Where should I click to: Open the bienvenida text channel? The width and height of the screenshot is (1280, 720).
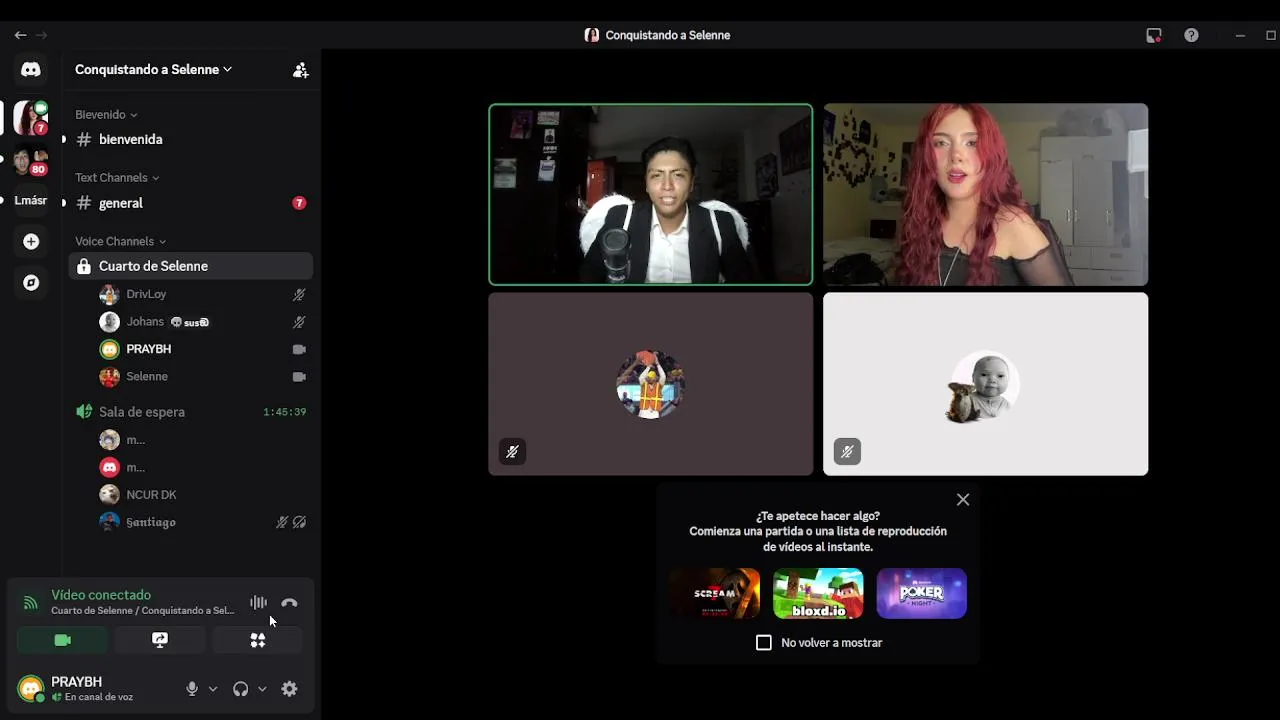pyautogui.click(x=190, y=140)
